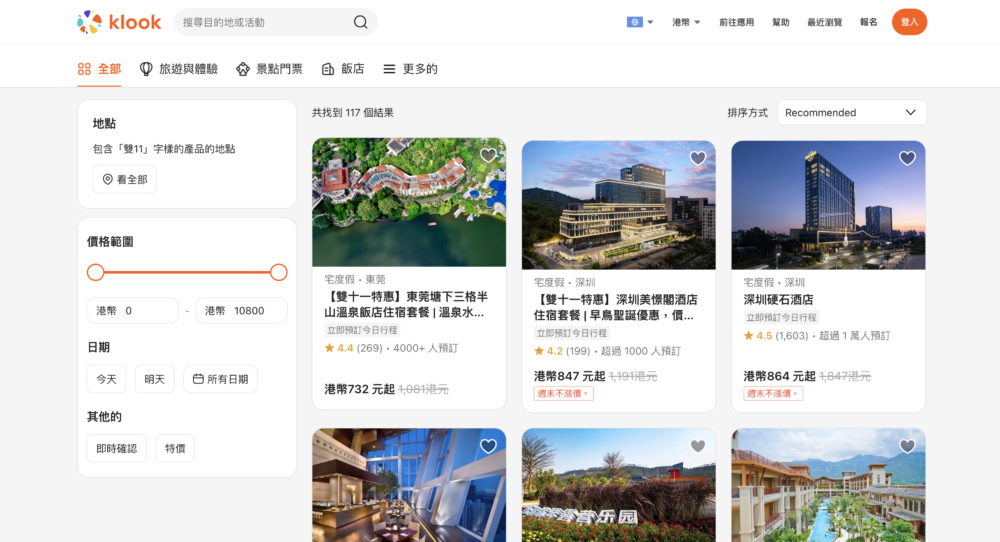This screenshot has width=1000, height=542.
Task: Expand the 港幣 currency dropdown
Action: tap(686, 22)
